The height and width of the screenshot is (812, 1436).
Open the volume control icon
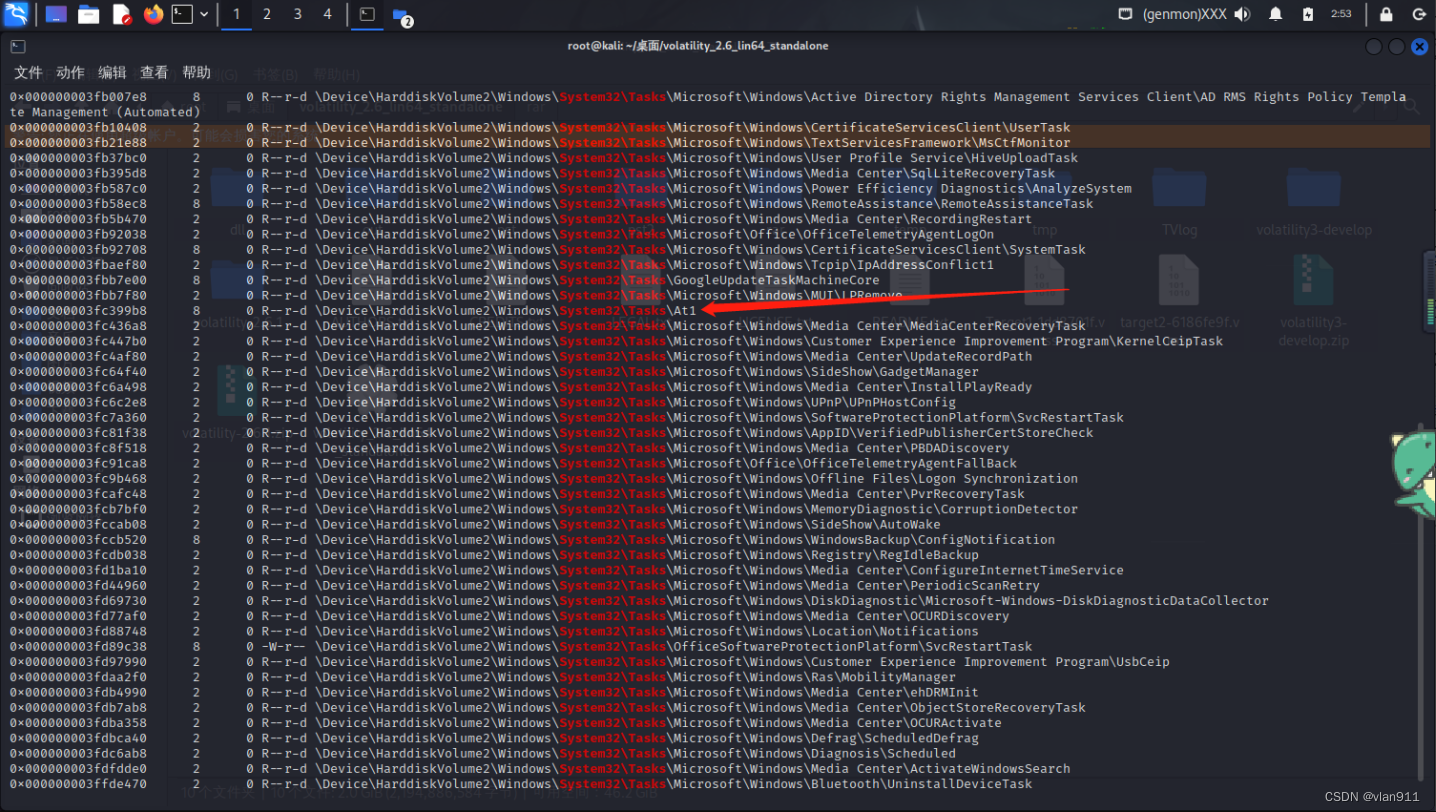(x=1242, y=14)
